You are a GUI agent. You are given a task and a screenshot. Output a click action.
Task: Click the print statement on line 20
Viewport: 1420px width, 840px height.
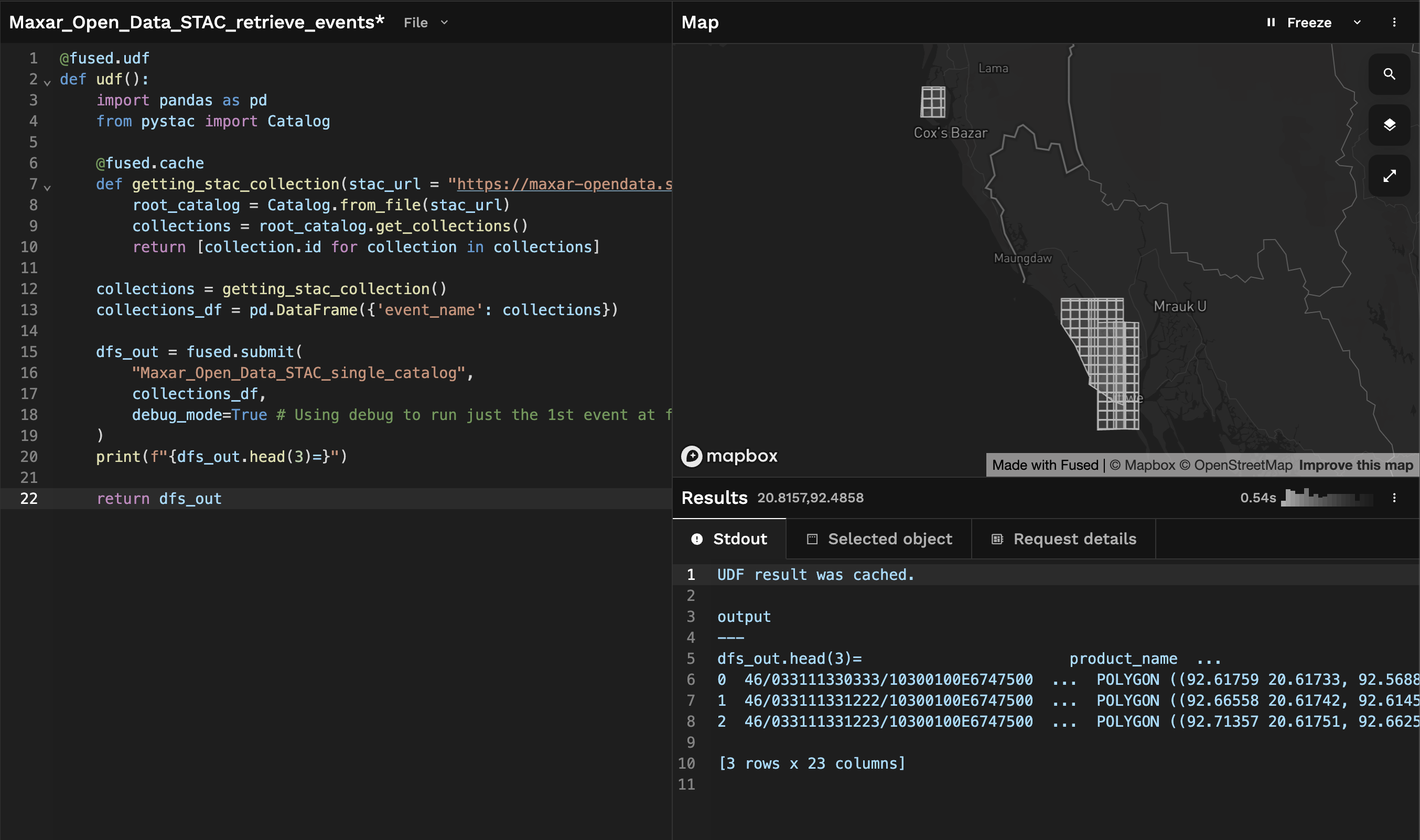pyautogui.click(x=221, y=457)
